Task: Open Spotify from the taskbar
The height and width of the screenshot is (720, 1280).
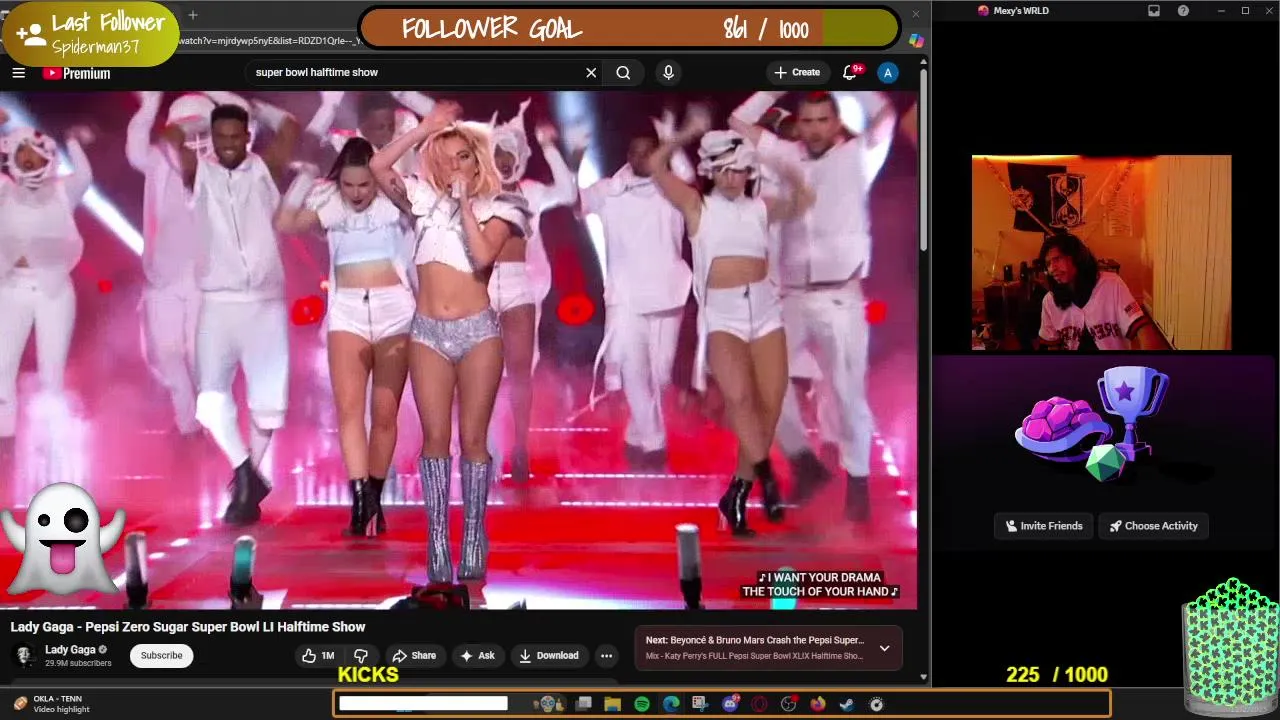Action: [642, 704]
